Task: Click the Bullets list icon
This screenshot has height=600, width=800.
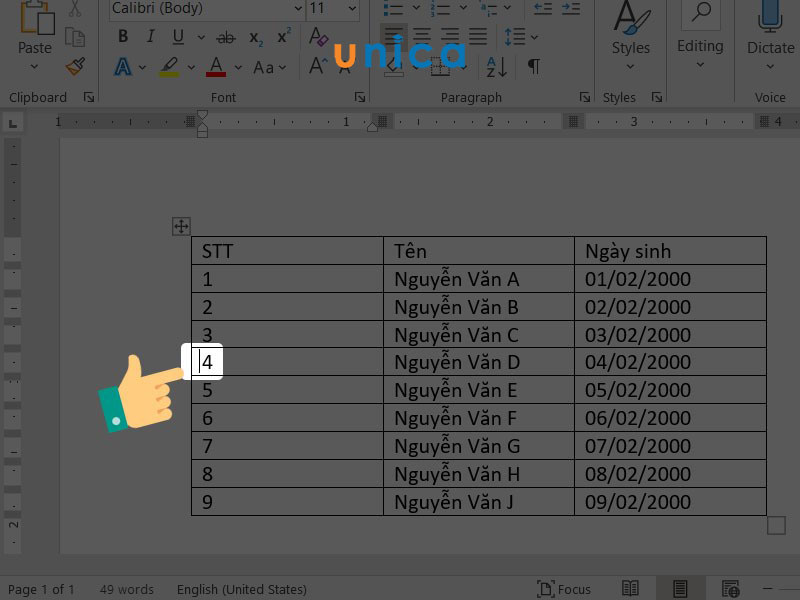Action: click(x=393, y=8)
